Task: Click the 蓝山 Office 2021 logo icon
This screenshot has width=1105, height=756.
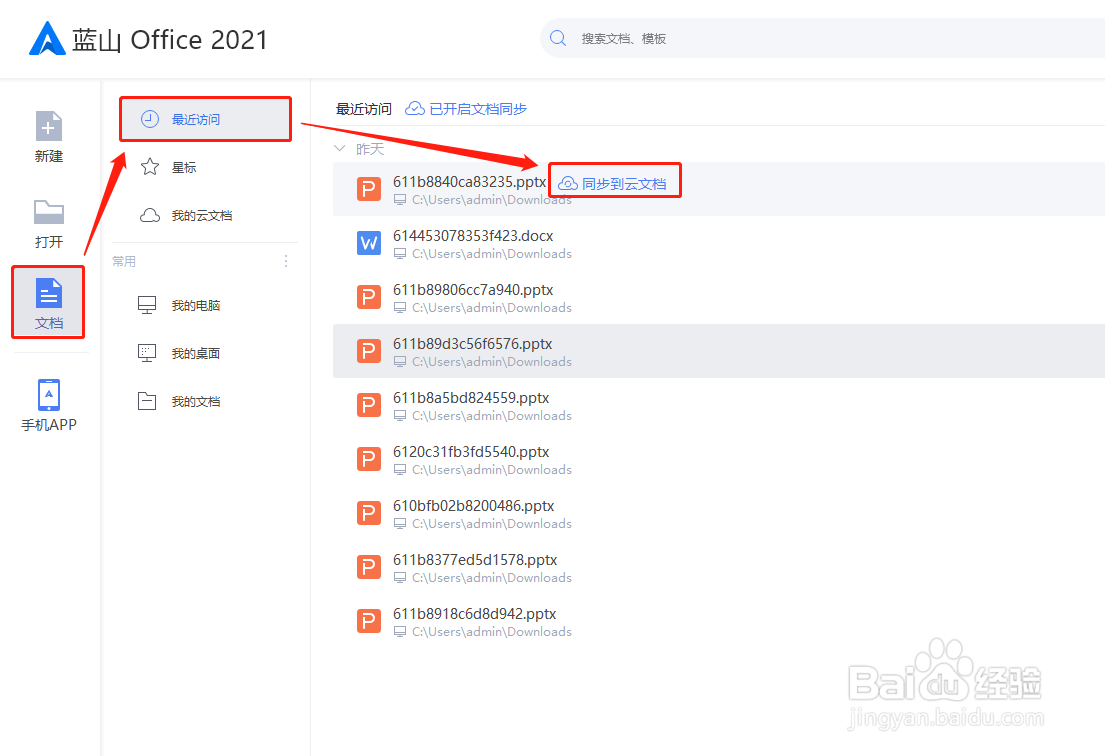Action: 47,39
